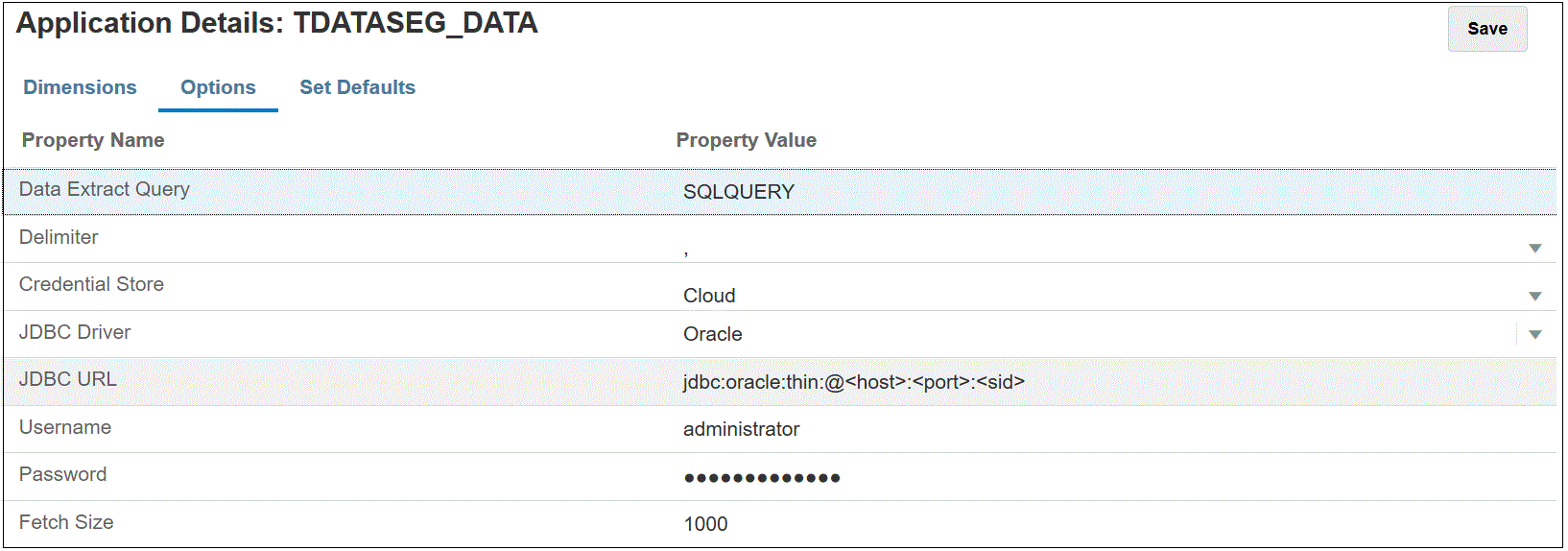1568x551 pixels.
Task: Click the administrator username field
Action: click(x=741, y=429)
